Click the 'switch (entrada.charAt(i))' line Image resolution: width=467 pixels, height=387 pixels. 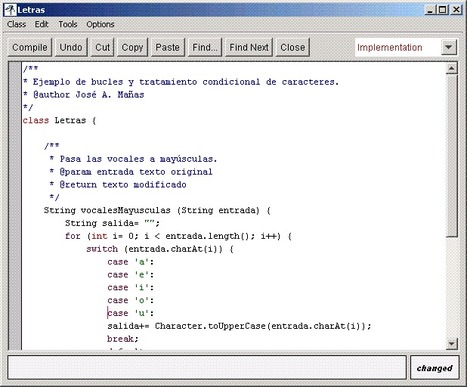click(x=160, y=249)
